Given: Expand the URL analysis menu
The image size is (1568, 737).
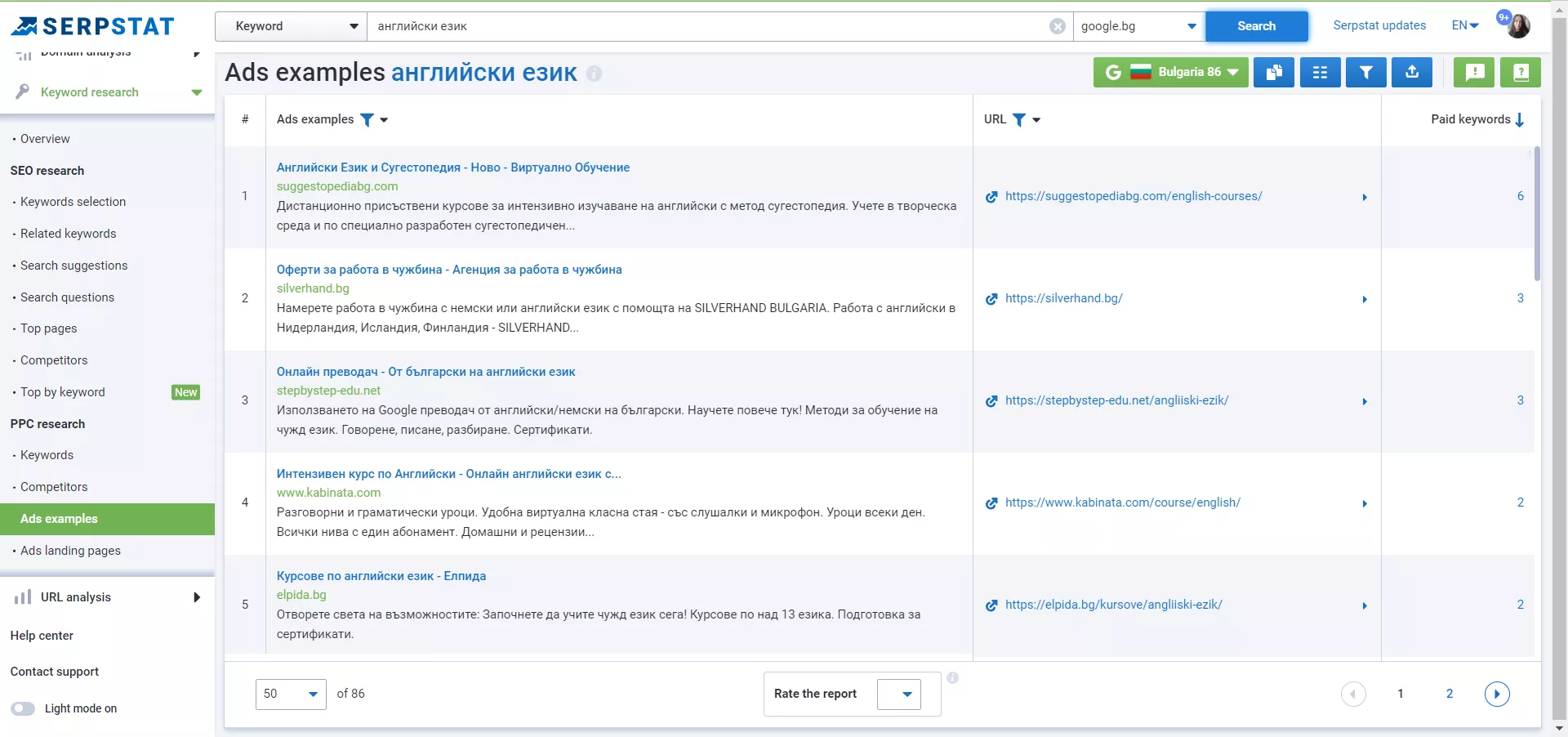Looking at the screenshot, I should (x=197, y=597).
